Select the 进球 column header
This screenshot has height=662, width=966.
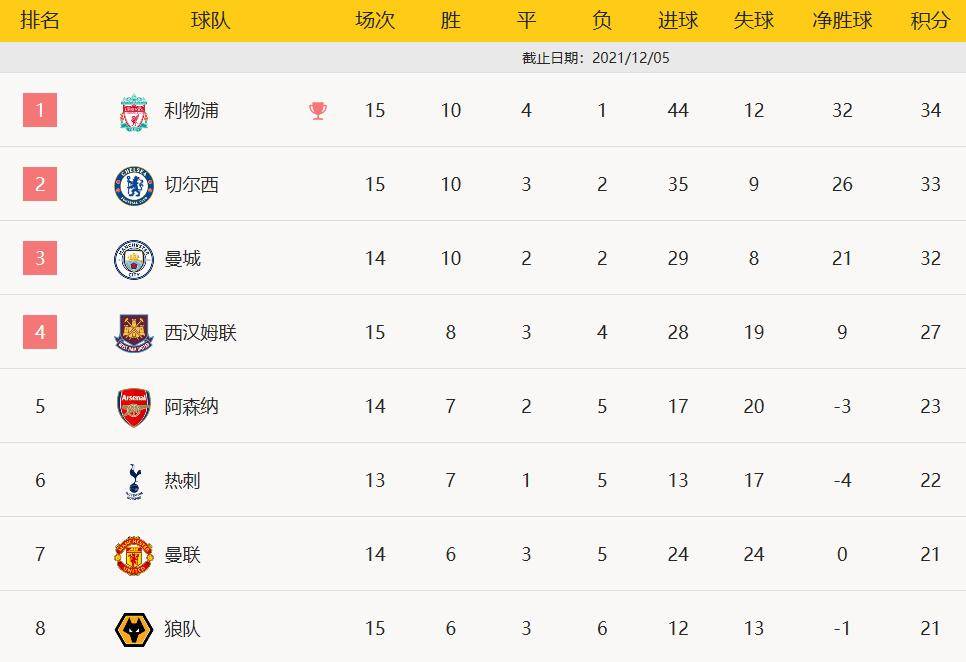[x=678, y=21]
